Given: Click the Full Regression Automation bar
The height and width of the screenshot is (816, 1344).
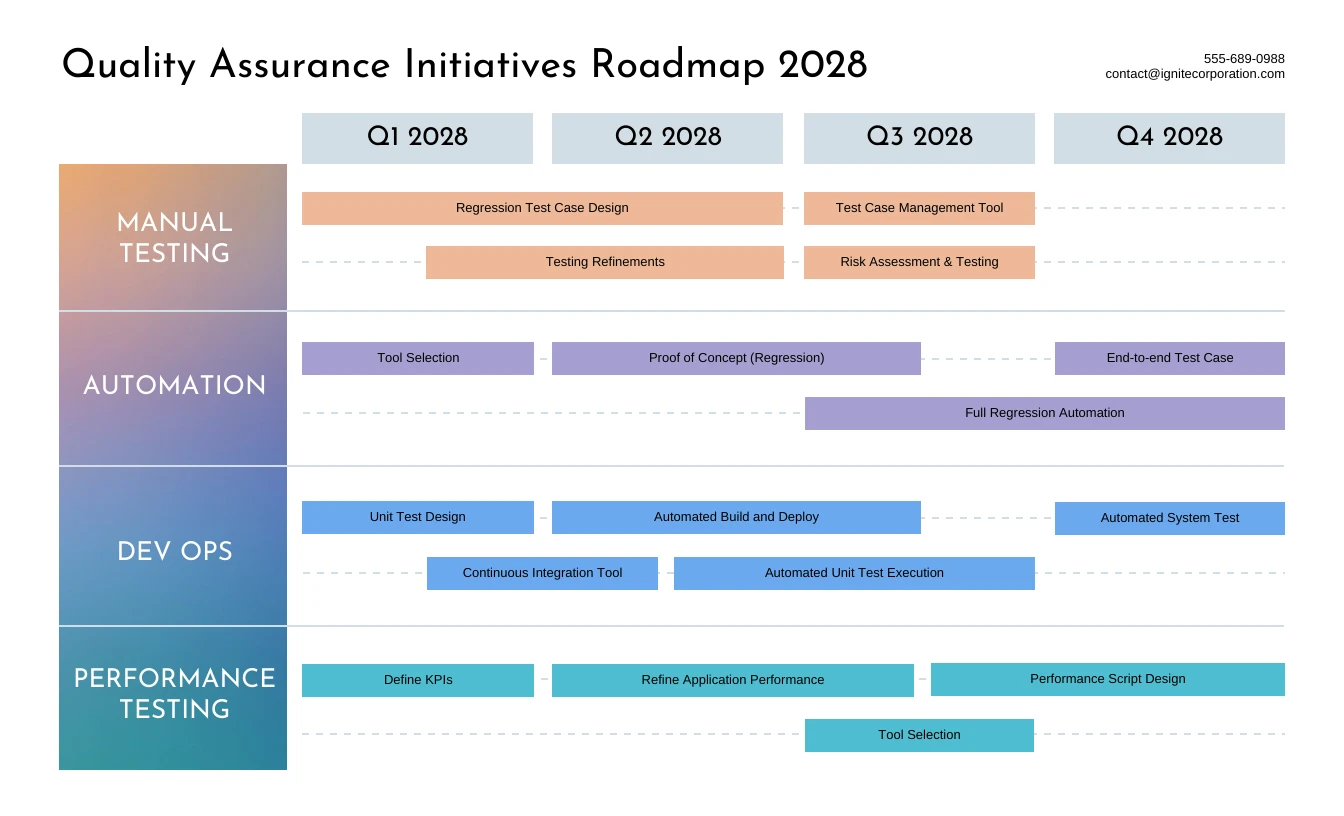Looking at the screenshot, I should [1044, 413].
